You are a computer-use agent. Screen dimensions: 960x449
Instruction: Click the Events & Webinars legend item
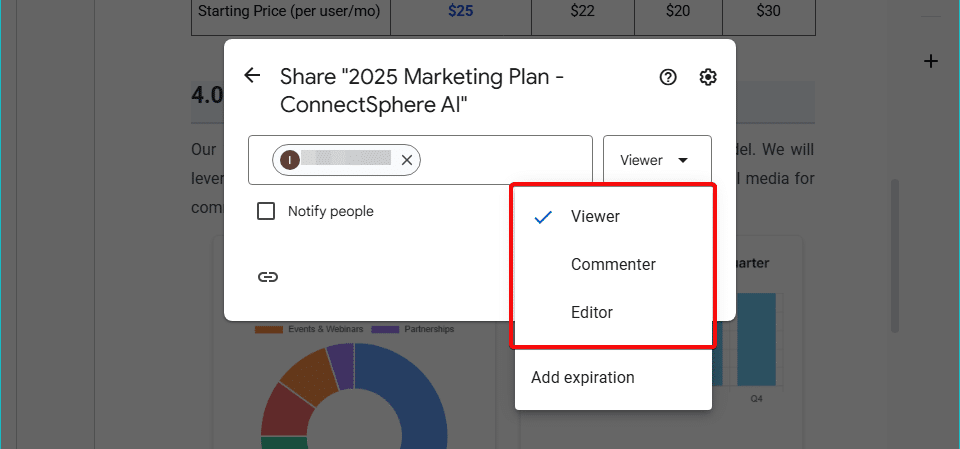click(x=309, y=329)
